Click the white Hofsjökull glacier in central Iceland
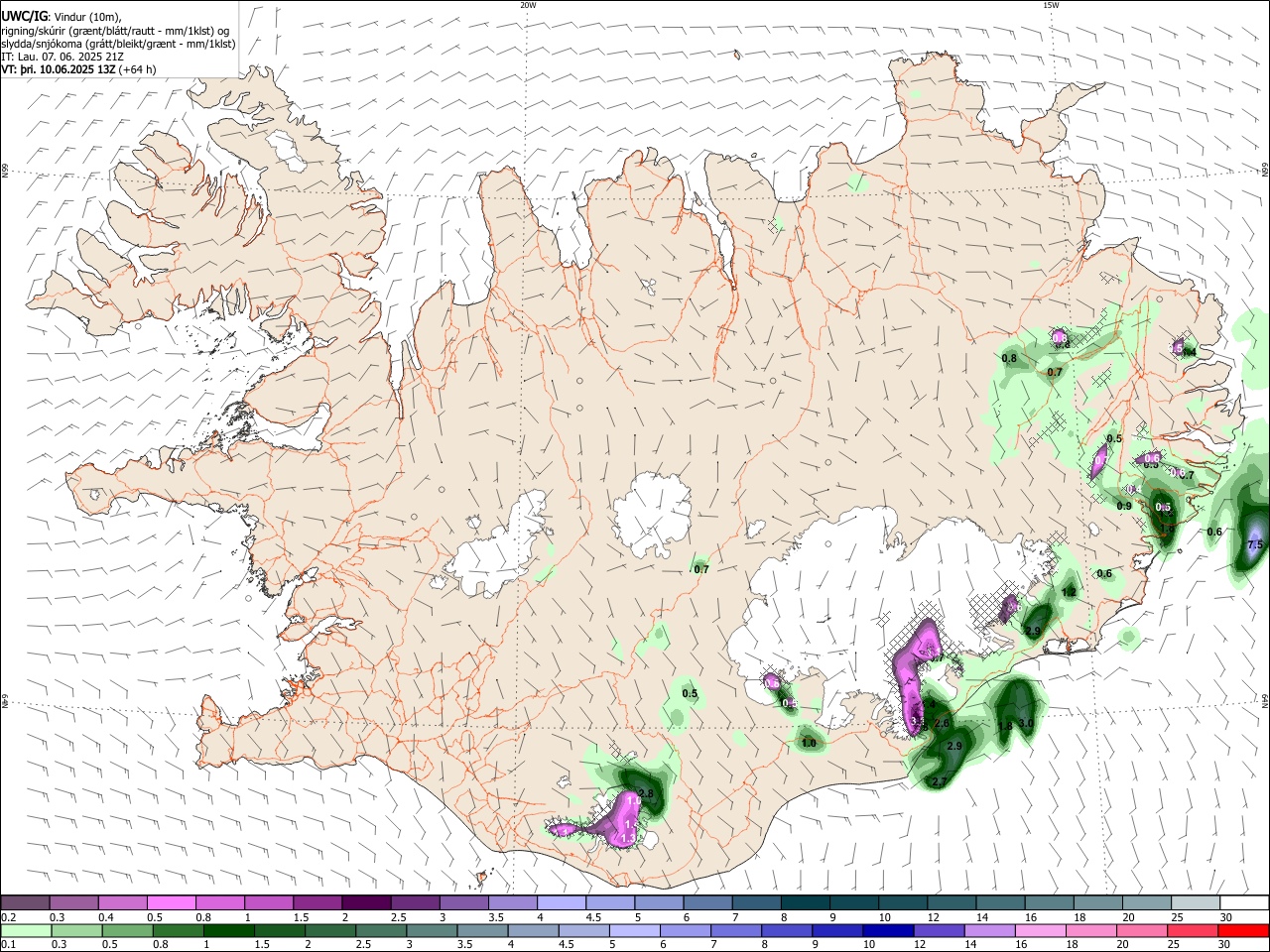 tap(652, 515)
